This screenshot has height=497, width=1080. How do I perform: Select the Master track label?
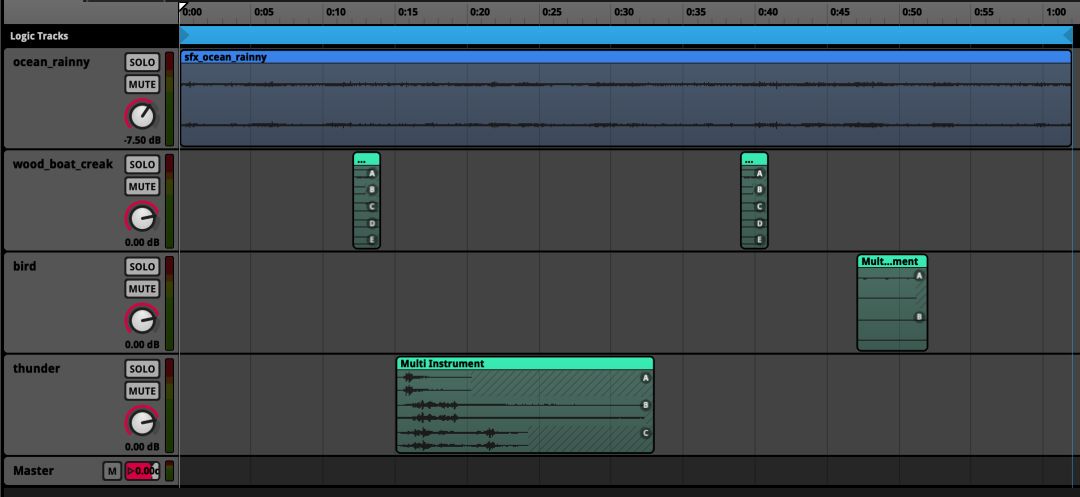(x=33, y=471)
